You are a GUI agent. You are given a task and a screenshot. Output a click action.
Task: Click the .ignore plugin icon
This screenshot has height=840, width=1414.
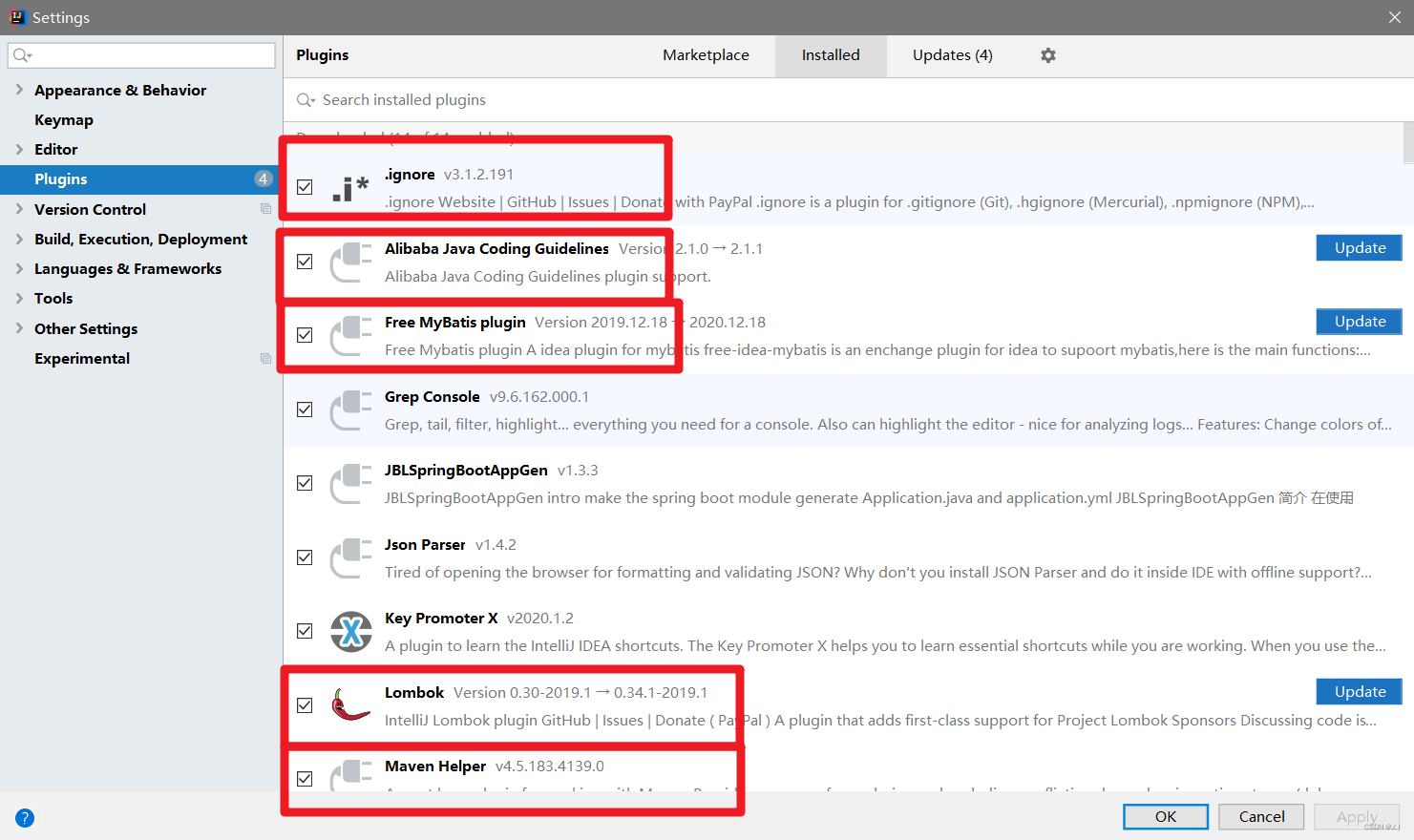[350, 188]
